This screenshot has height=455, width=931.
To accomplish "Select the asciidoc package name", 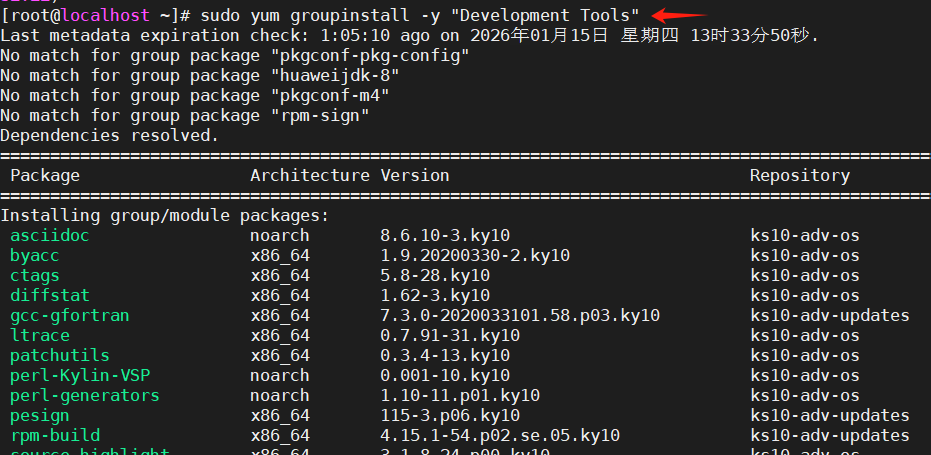I will [50, 235].
